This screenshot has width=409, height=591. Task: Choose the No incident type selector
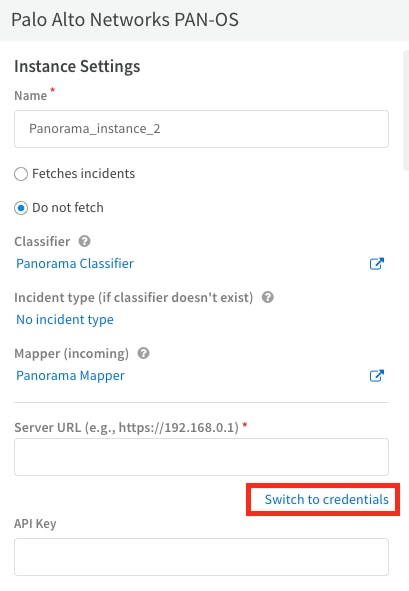point(64,320)
